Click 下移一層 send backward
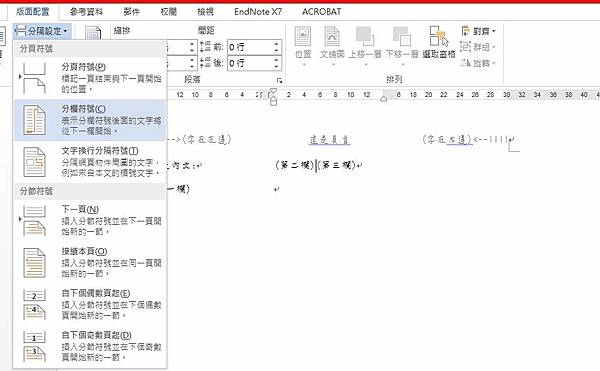The width and height of the screenshot is (600, 371). 402,46
